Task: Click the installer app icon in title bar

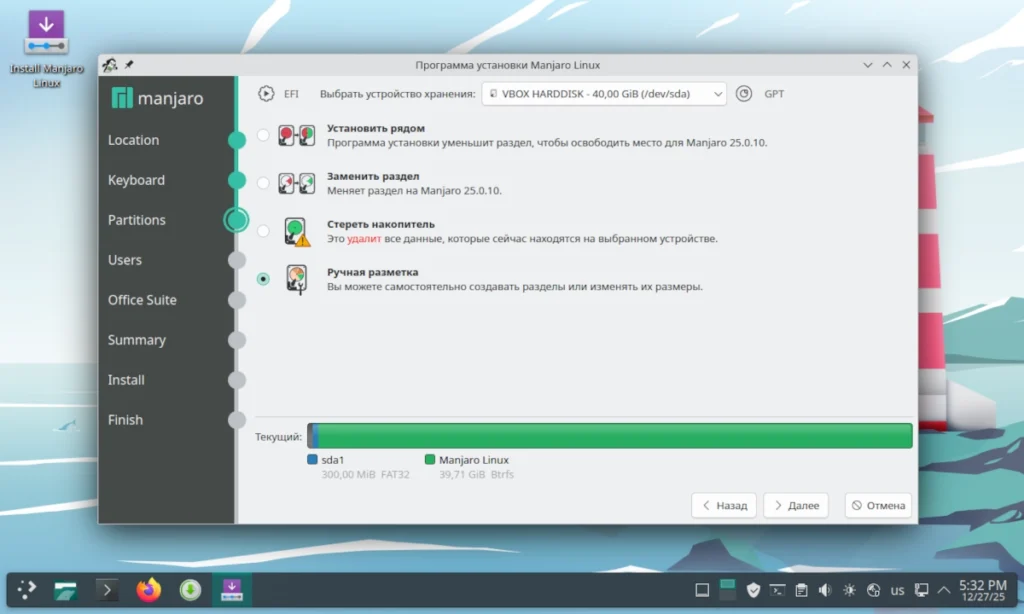Action: pyautogui.click(x=110, y=65)
